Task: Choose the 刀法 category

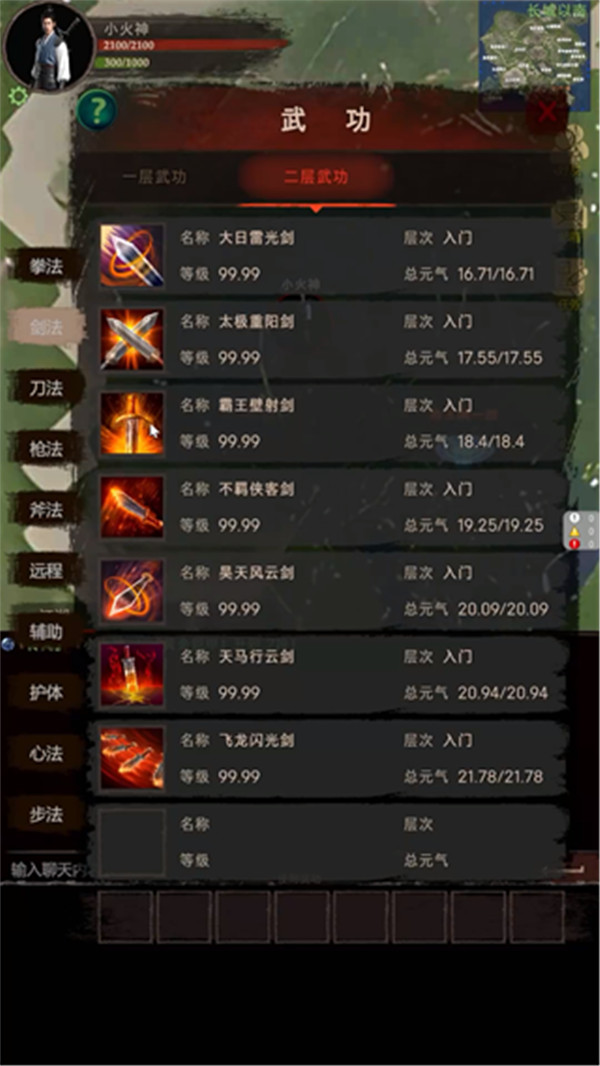Action: click(x=46, y=388)
